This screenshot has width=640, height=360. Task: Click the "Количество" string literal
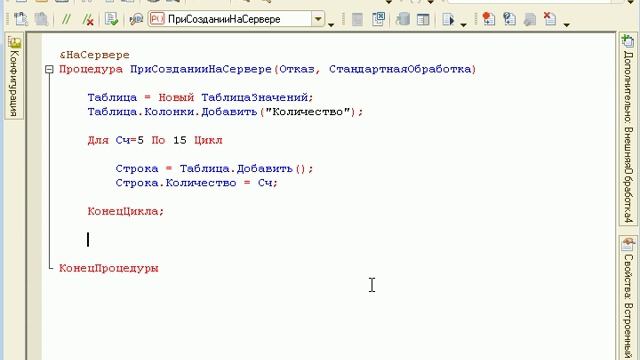tap(308, 112)
